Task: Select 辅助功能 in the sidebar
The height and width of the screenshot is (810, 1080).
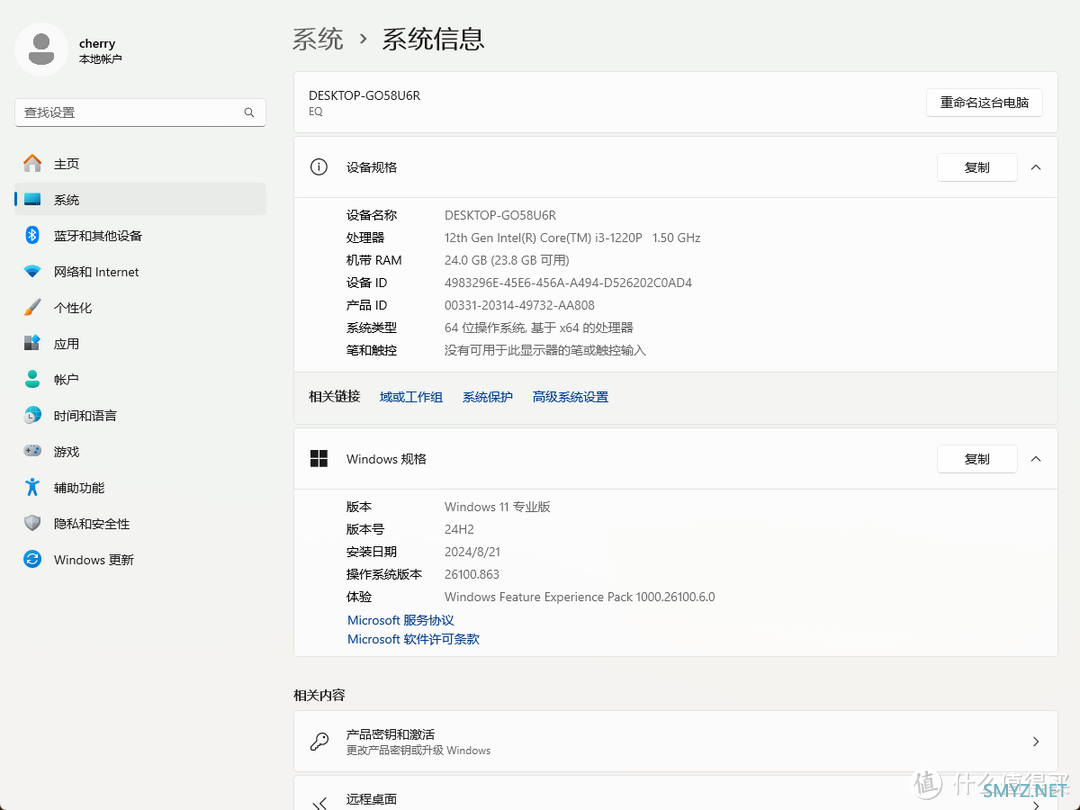Action: 140,487
